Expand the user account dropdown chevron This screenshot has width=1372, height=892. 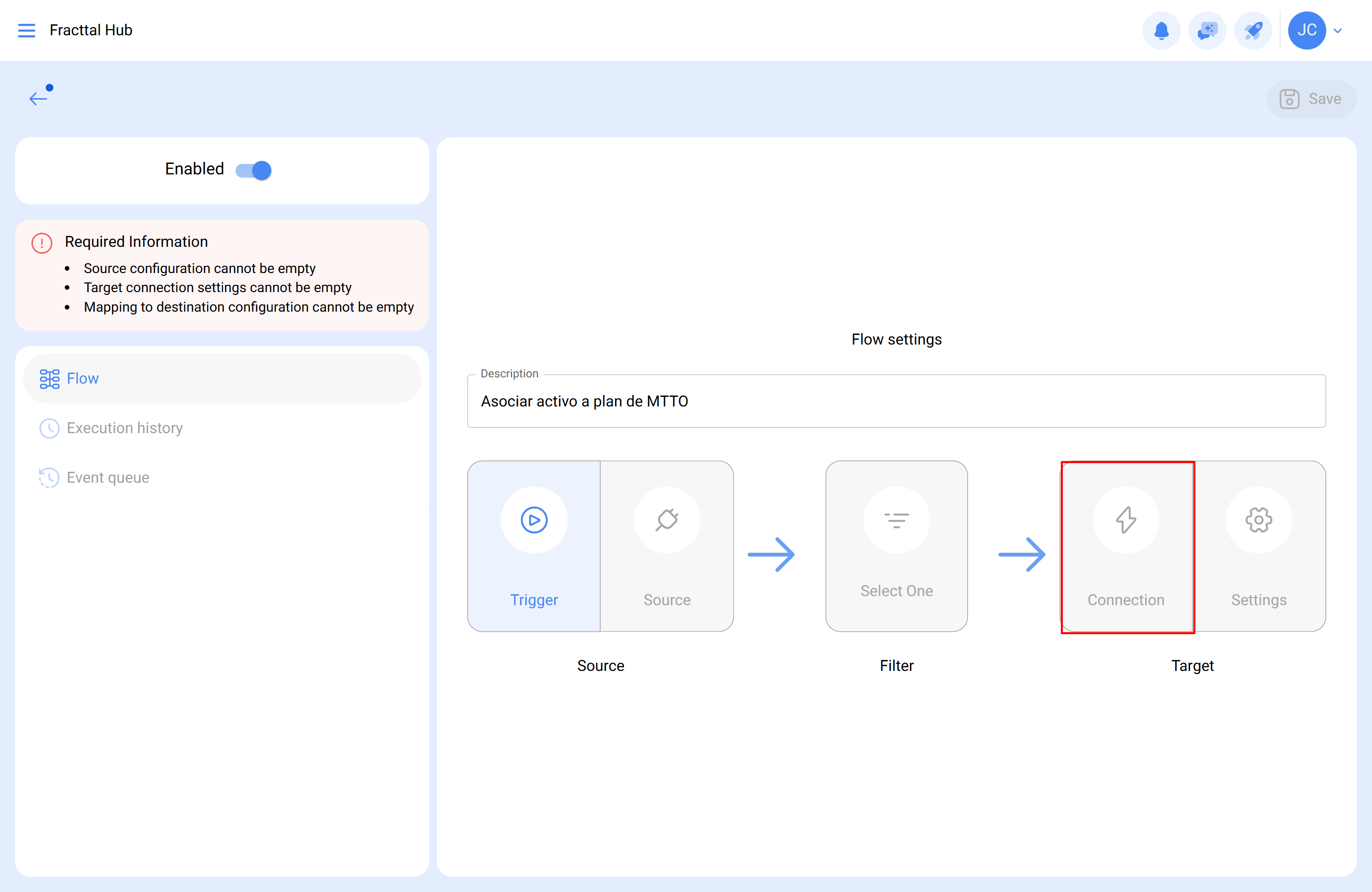1338,30
